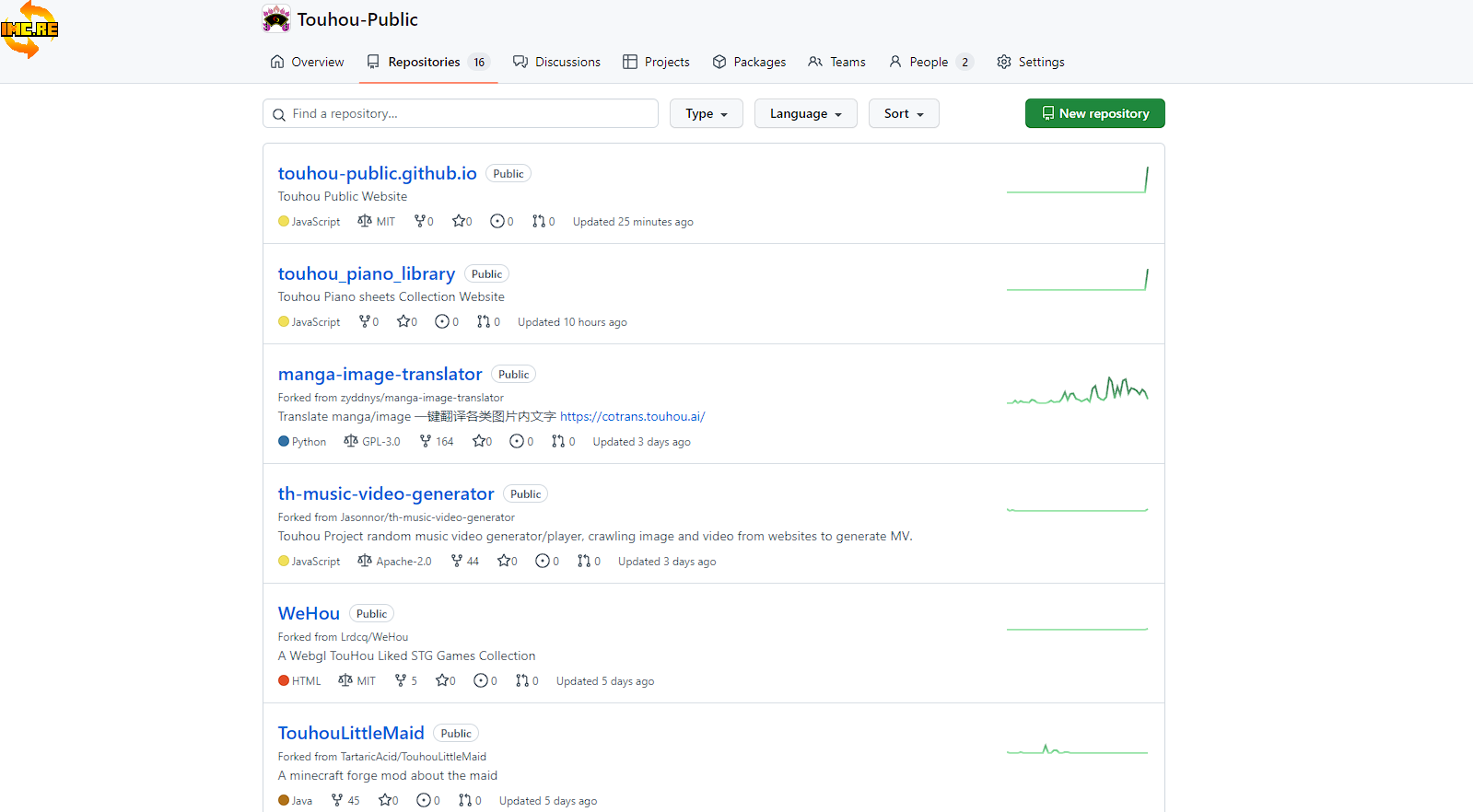Click star icon on touhou-public.github.io row
Screen dimensions: 1473x812
[x=458, y=222]
